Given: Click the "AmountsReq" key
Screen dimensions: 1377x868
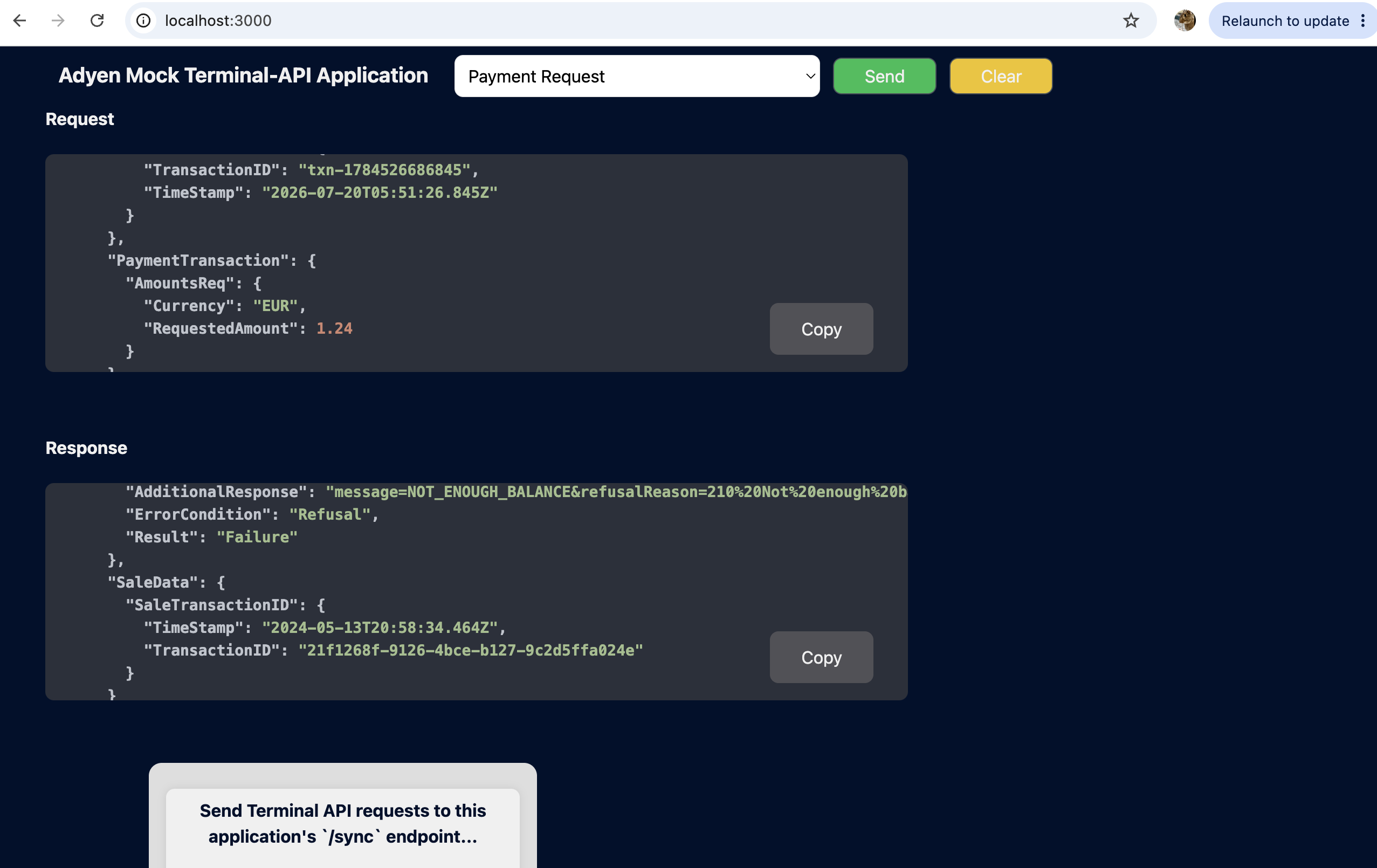Looking at the screenshot, I should [x=180, y=283].
